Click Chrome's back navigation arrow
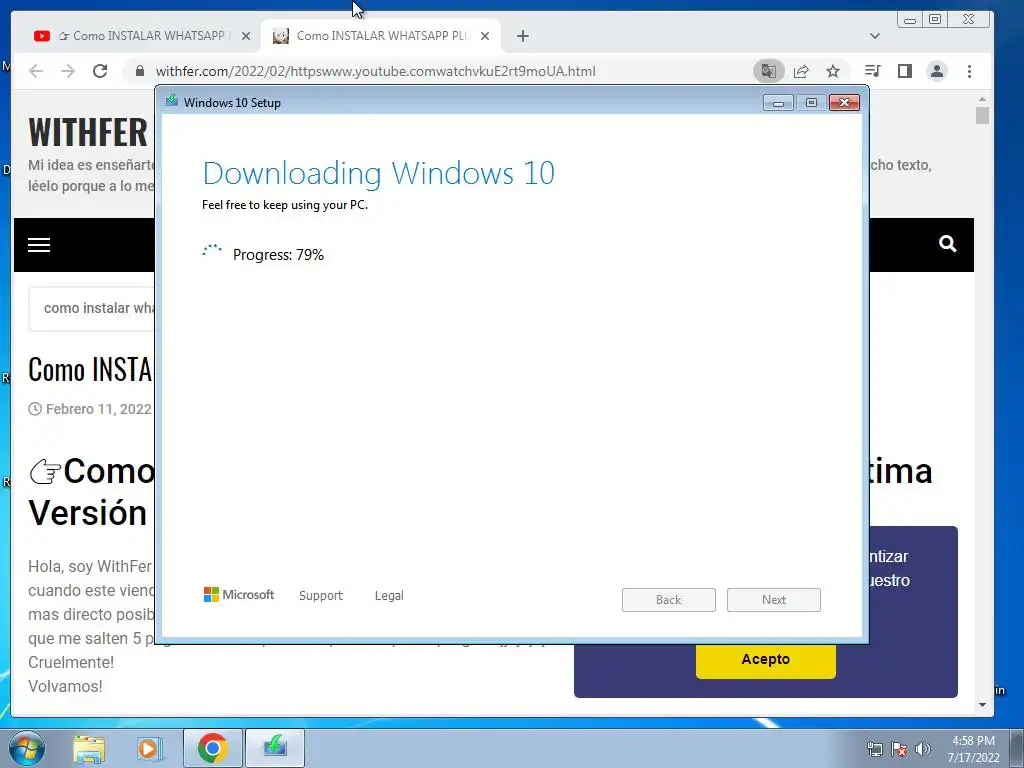Viewport: 1024px width, 768px height. (36, 71)
